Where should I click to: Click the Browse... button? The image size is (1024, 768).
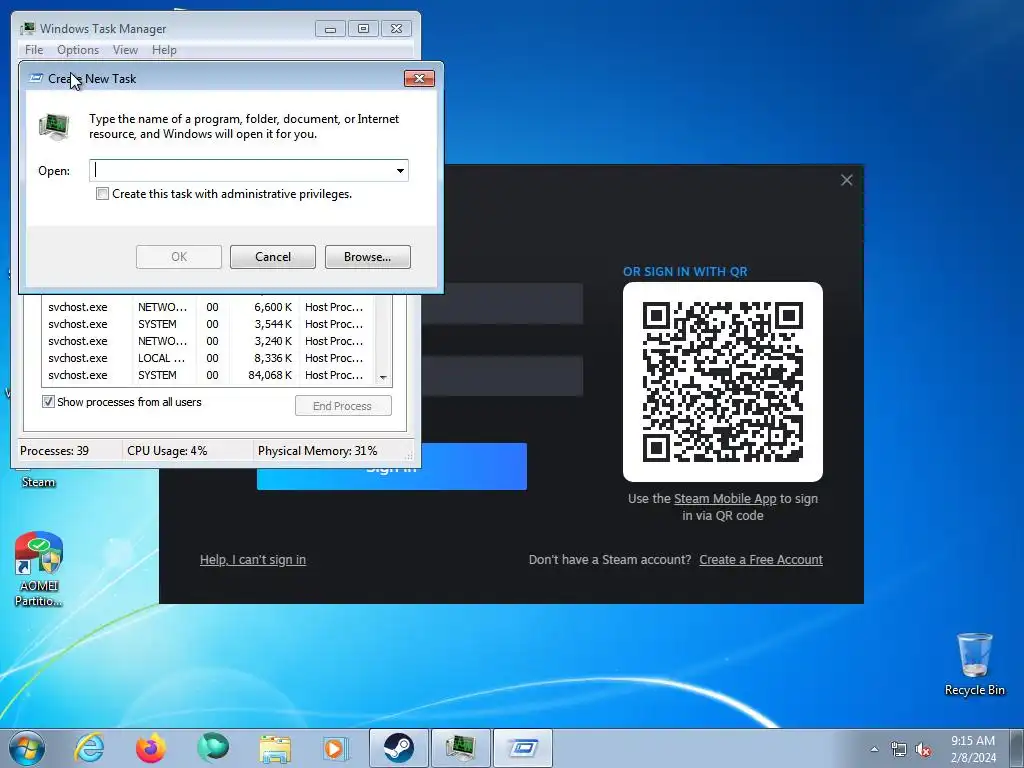click(368, 257)
